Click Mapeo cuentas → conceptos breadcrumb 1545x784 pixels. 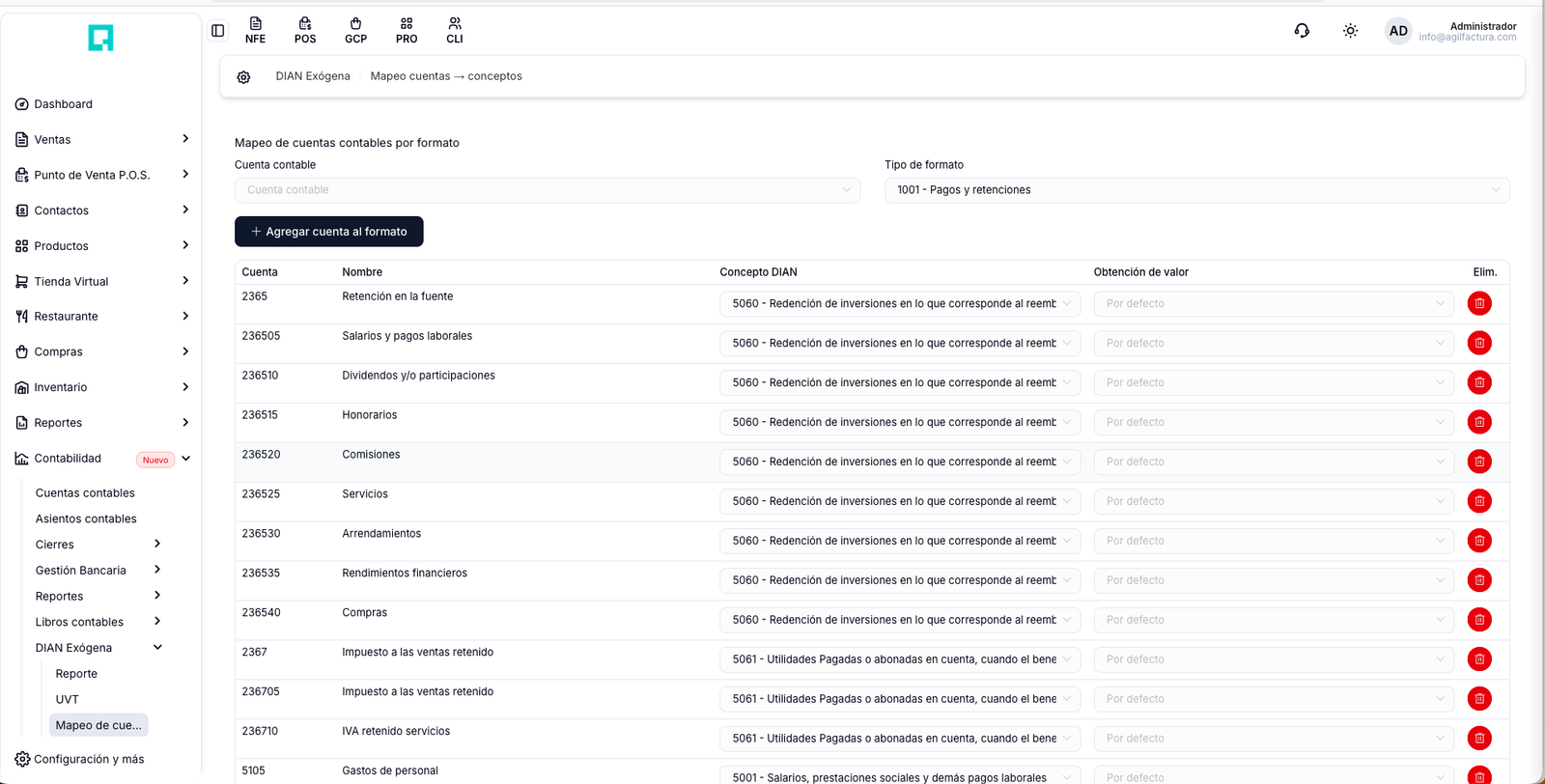(x=446, y=76)
